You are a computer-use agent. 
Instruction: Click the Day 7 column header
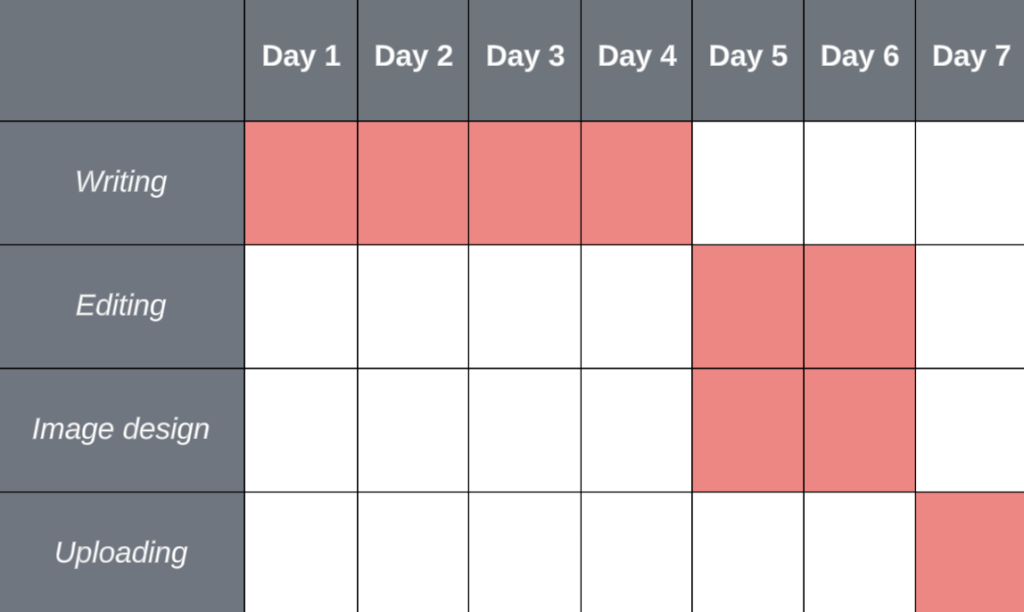(970, 58)
